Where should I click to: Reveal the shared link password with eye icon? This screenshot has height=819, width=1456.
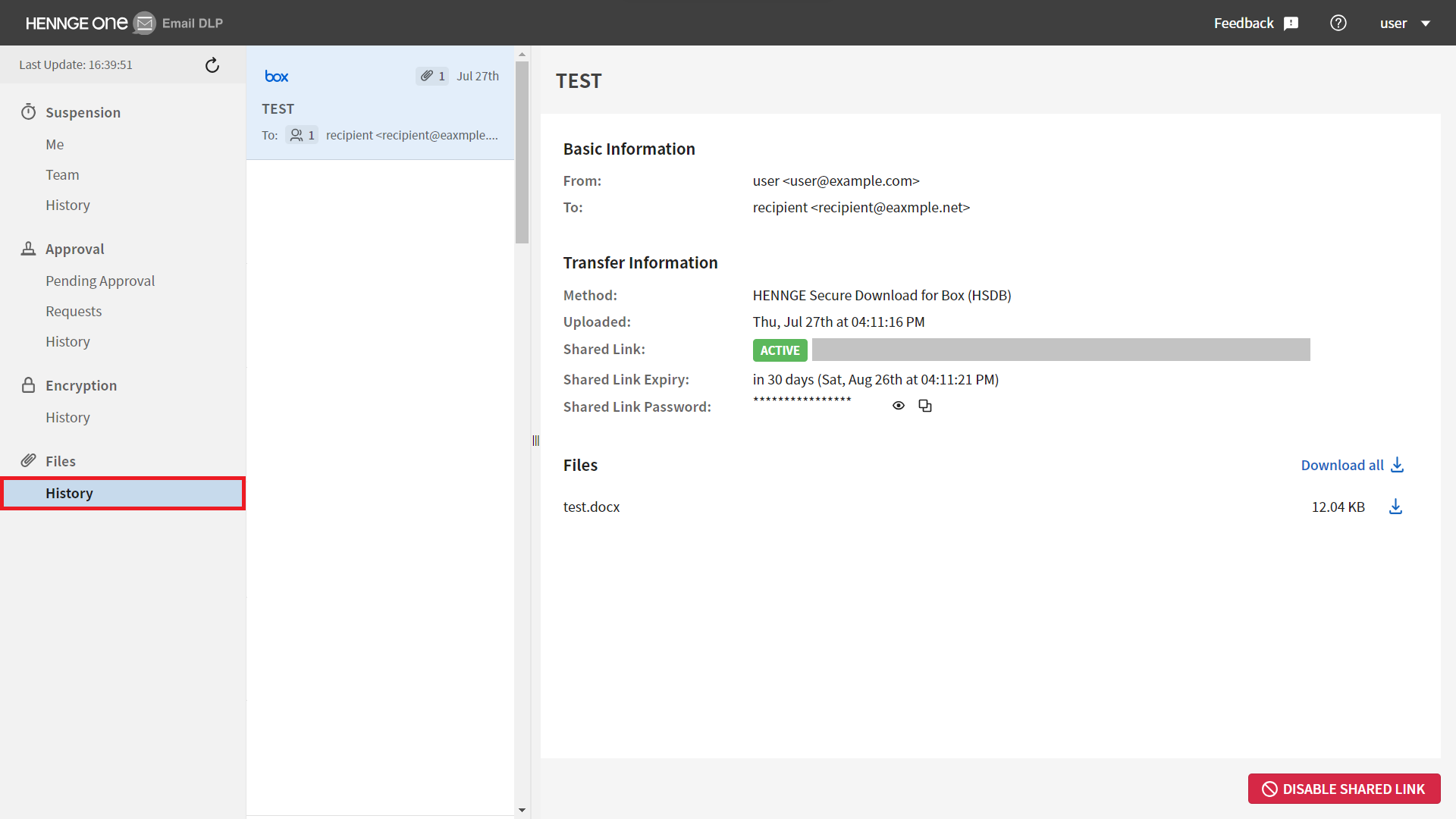point(899,406)
